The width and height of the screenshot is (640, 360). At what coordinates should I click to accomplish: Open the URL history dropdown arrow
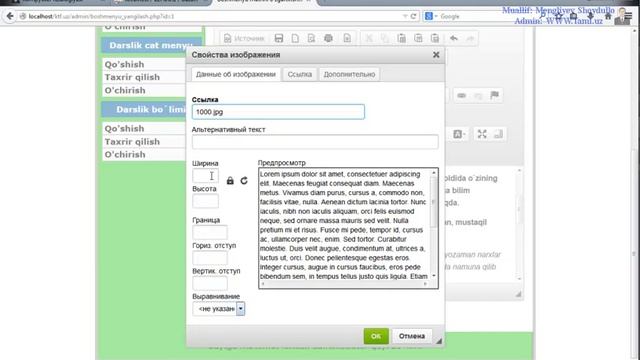405,16
